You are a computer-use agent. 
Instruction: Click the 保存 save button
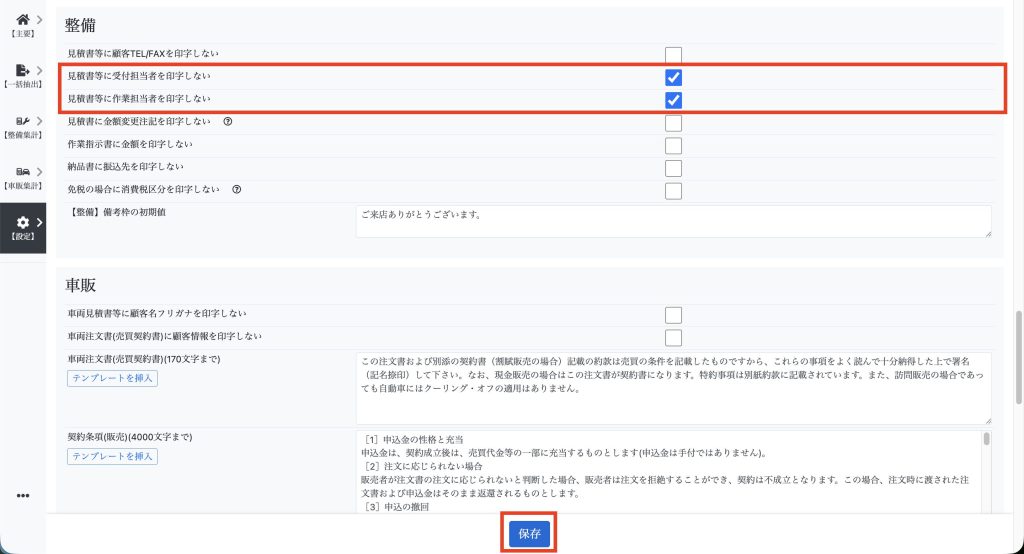point(529,534)
